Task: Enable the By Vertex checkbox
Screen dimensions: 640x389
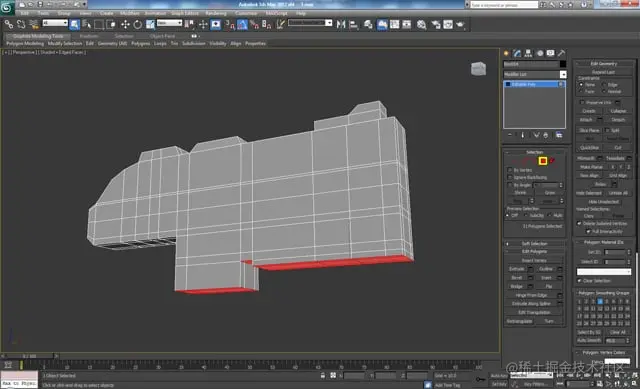Action: point(509,170)
